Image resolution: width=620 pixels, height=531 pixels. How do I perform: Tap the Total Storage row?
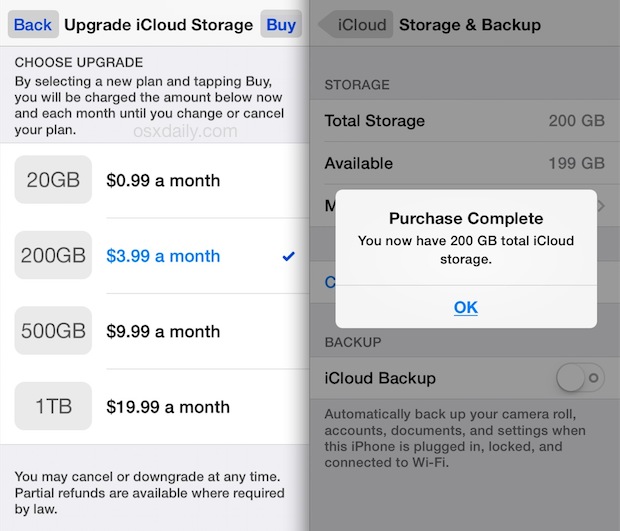[x=465, y=121]
